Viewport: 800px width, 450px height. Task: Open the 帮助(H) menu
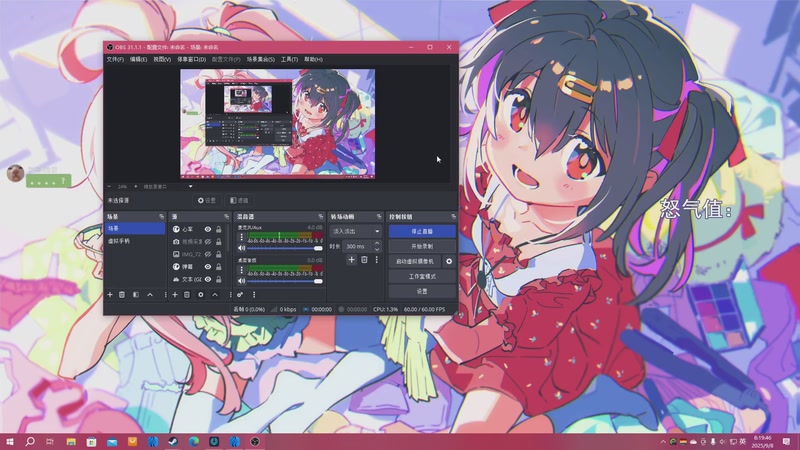[313, 60]
